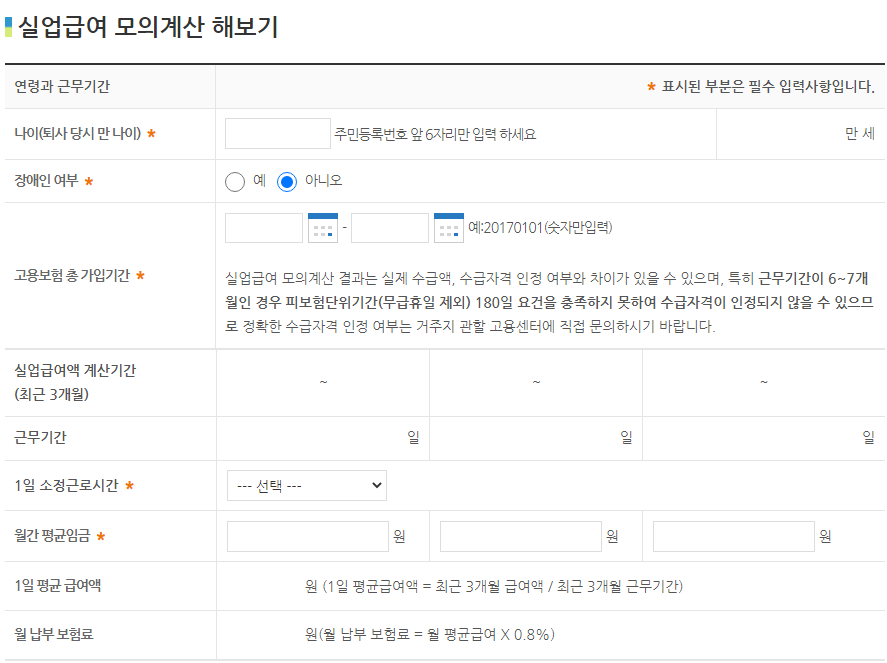Click the monthly premium formula text
Image resolution: width=887 pixels, height=663 pixels.
(x=430, y=635)
